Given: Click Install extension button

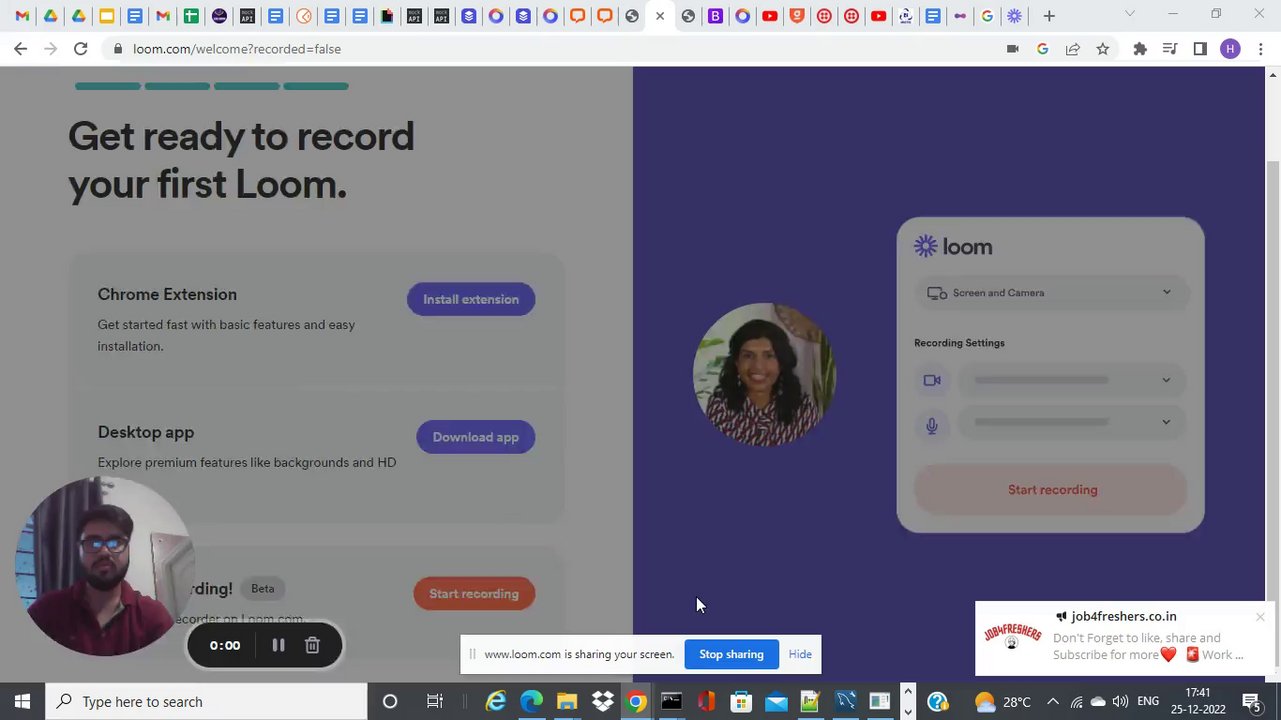Looking at the screenshot, I should 471,299.
